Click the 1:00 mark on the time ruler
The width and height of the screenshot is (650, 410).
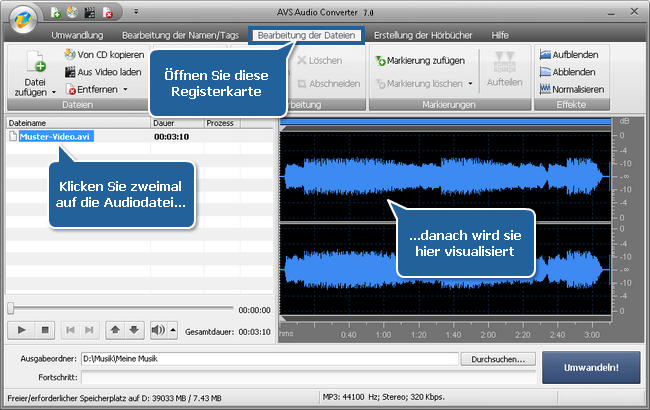point(383,335)
